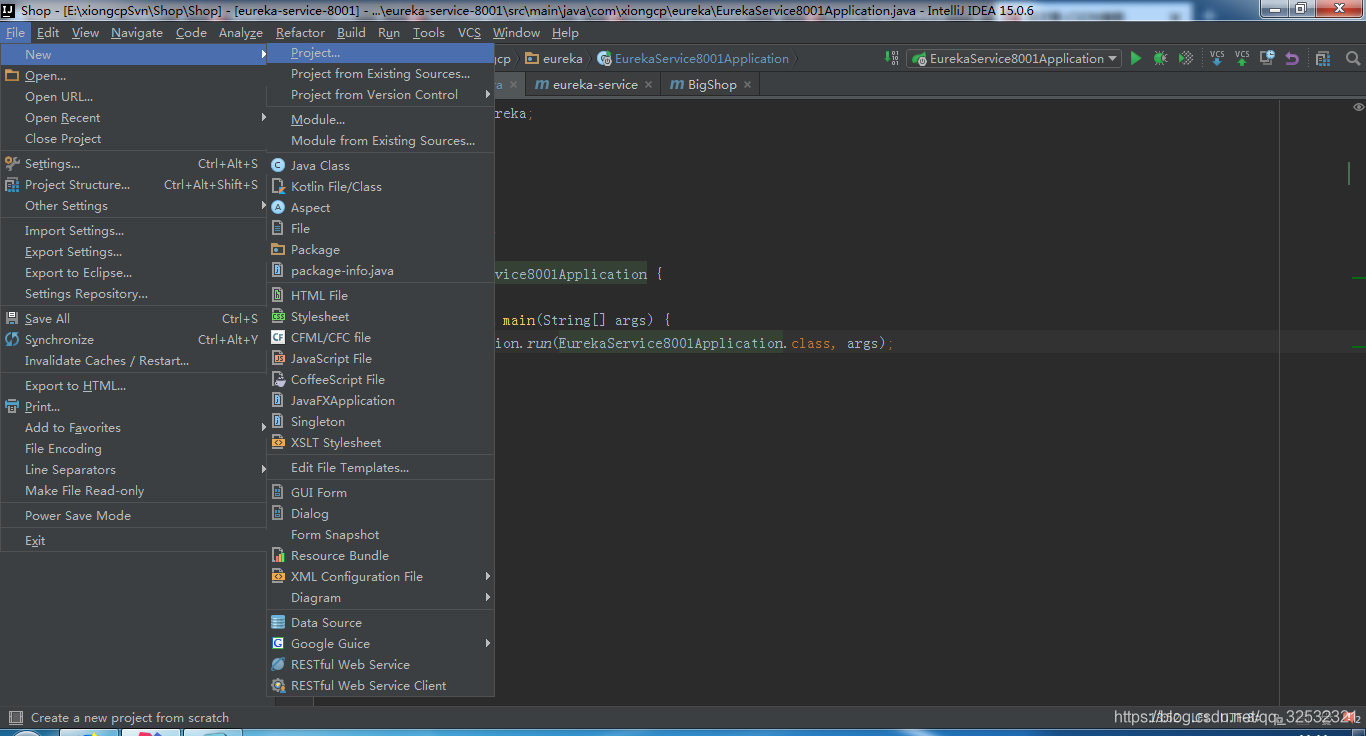Expand Diagram submenu
Image resolution: width=1366 pixels, height=736 pixels.
click(381, 597)
